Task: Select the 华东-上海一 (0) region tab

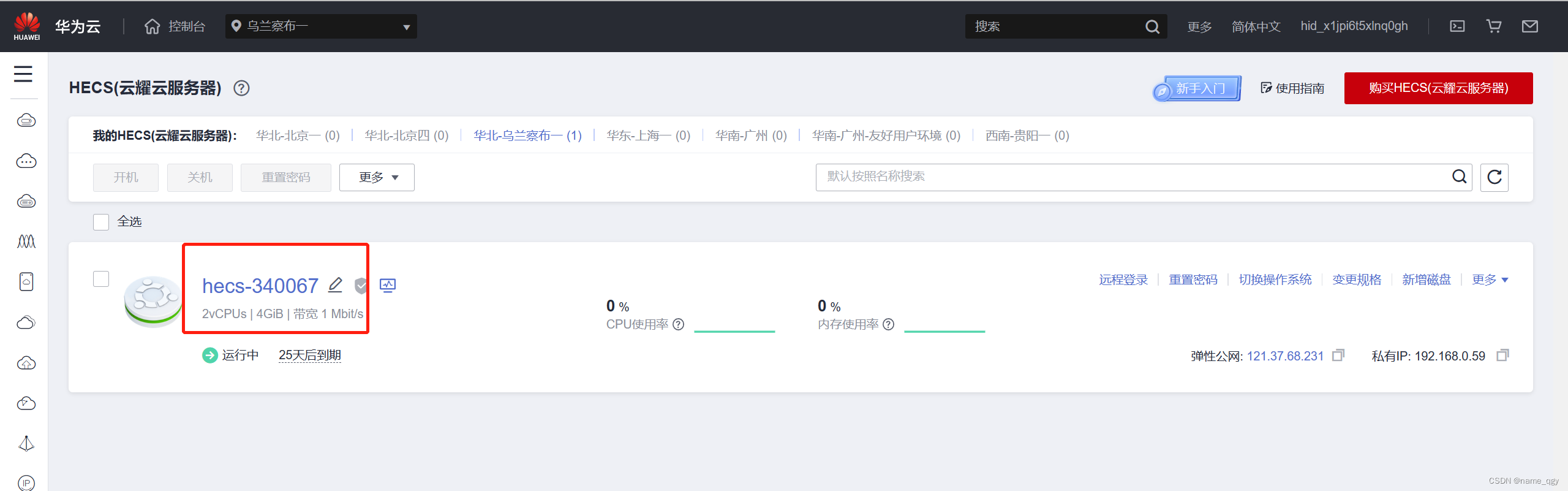Action: (649, 135)
